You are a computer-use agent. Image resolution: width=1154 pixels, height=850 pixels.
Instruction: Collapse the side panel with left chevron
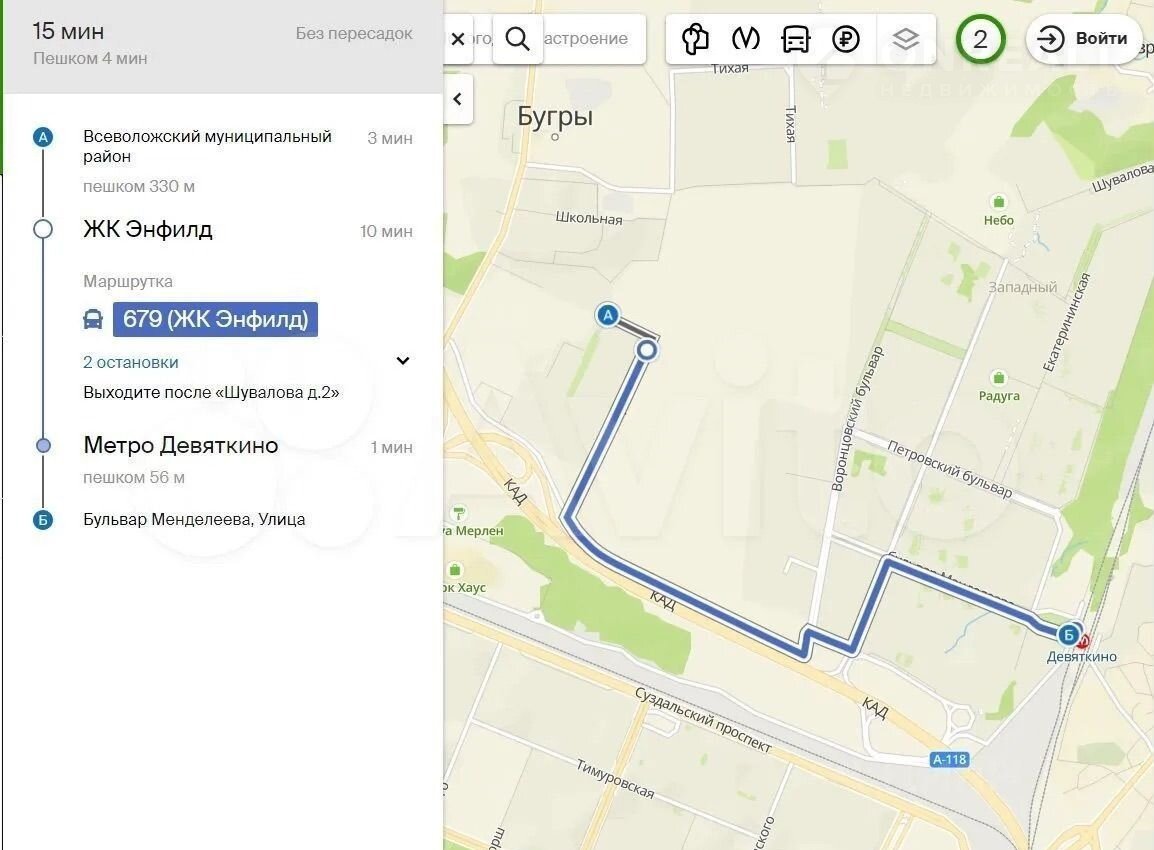pos(458,99)
